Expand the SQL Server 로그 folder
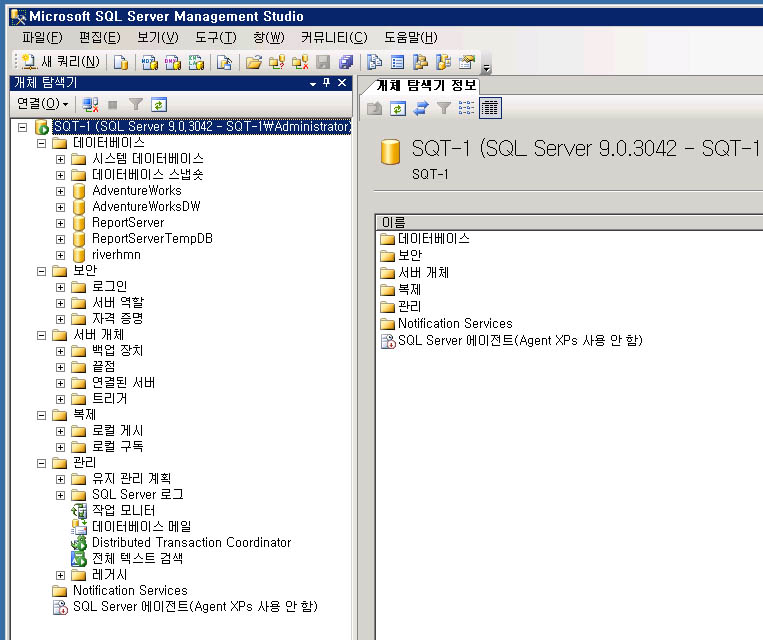The image size is (763, 640). click(61, 495)
